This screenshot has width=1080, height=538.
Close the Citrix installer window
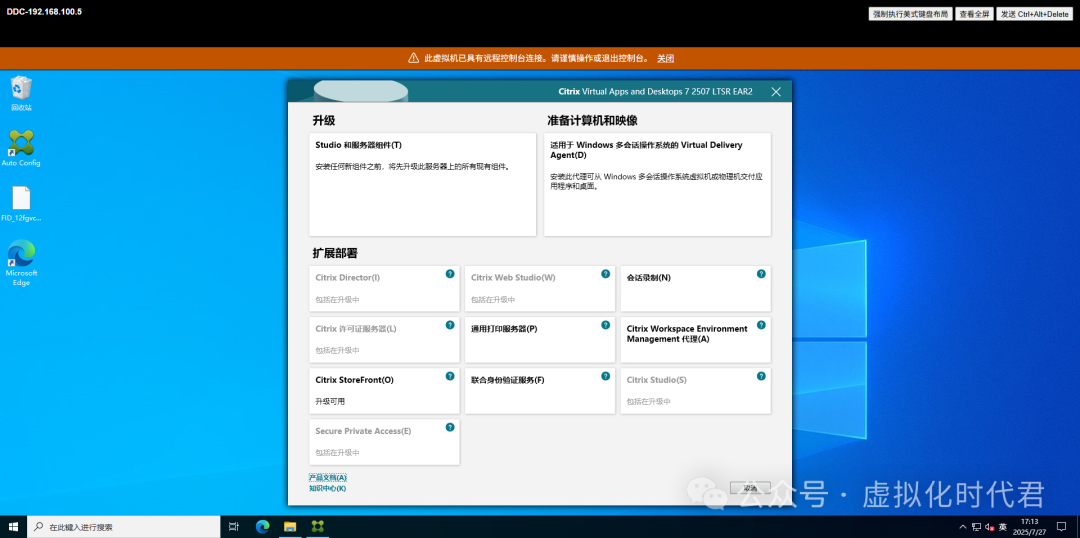[776, 92]
